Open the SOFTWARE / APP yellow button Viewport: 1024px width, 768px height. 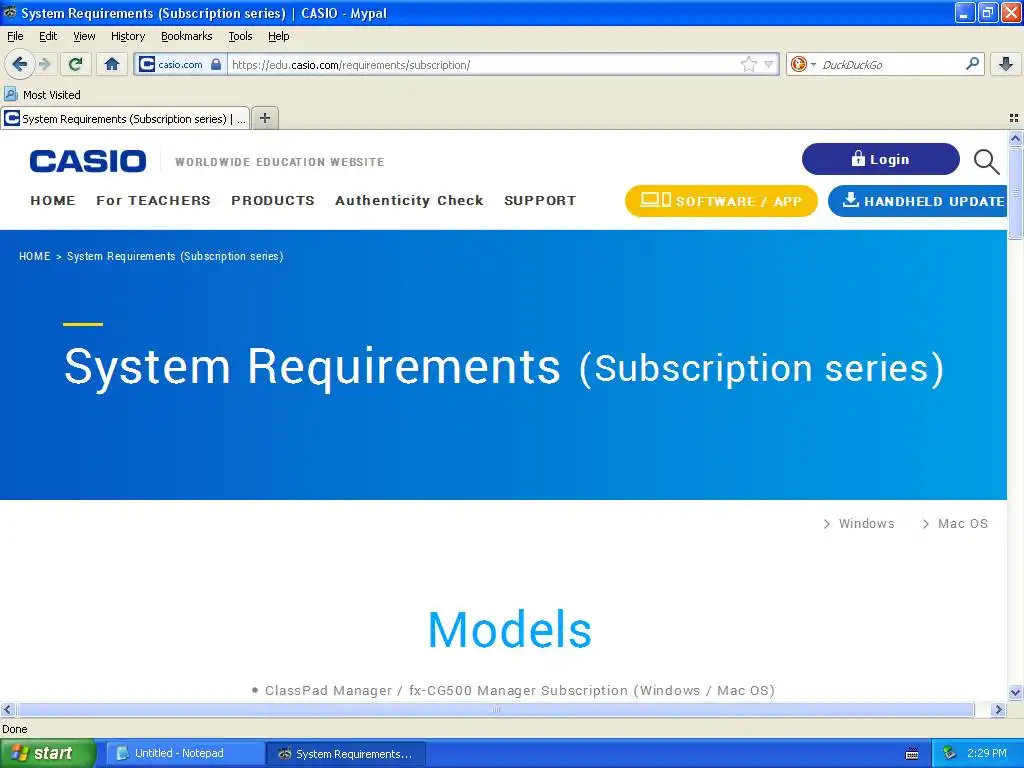[x=721, y=200]
